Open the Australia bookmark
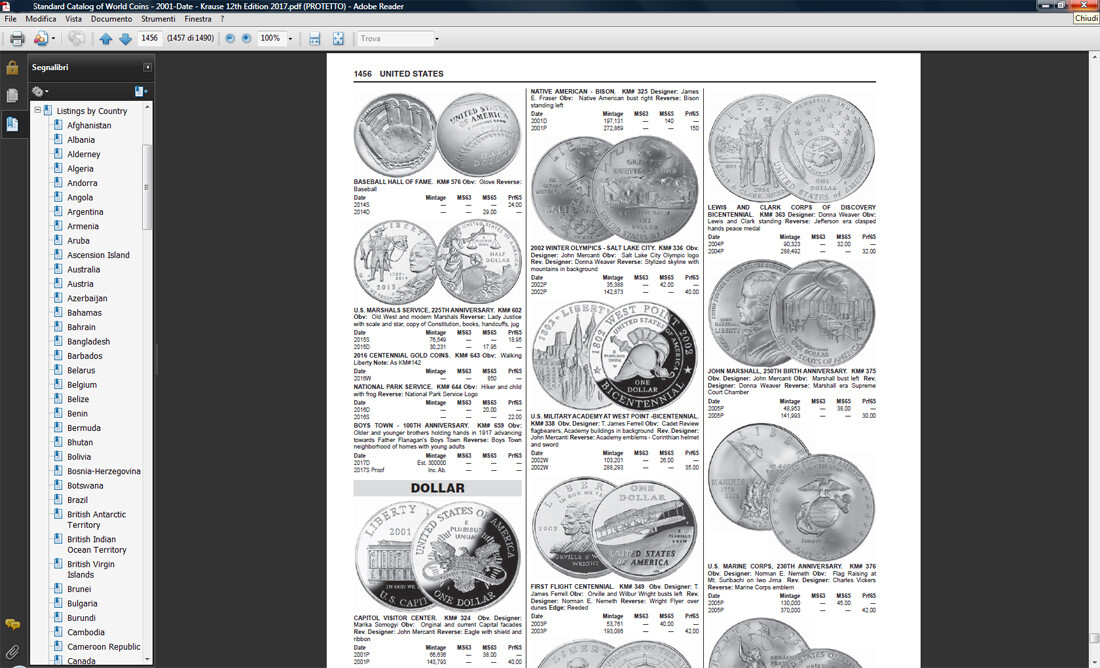Screen dimensions: 1100x668 click(83, 269)
